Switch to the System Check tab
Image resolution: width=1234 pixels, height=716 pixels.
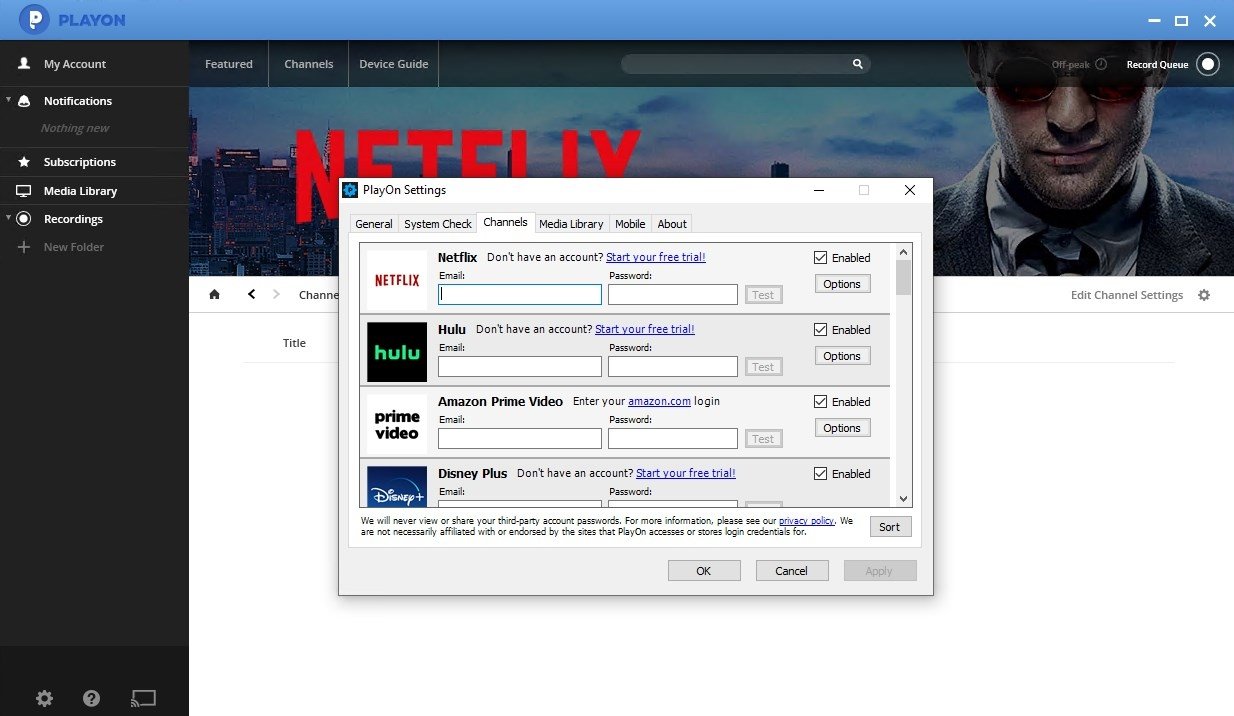438,224
